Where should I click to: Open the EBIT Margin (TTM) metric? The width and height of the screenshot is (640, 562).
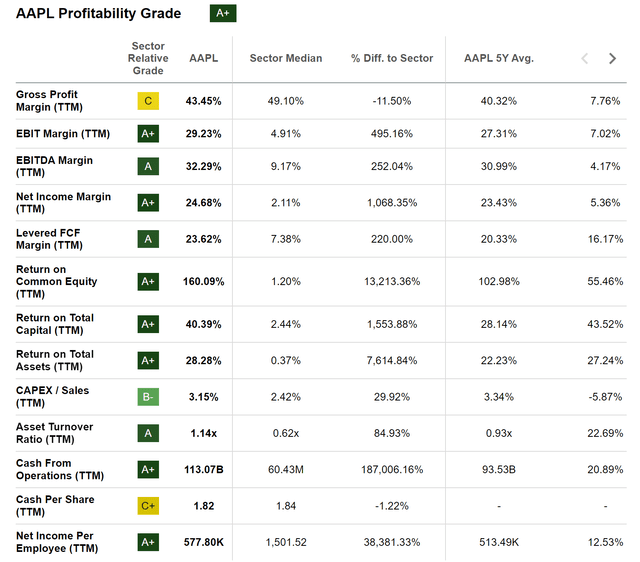click(63, 133)
